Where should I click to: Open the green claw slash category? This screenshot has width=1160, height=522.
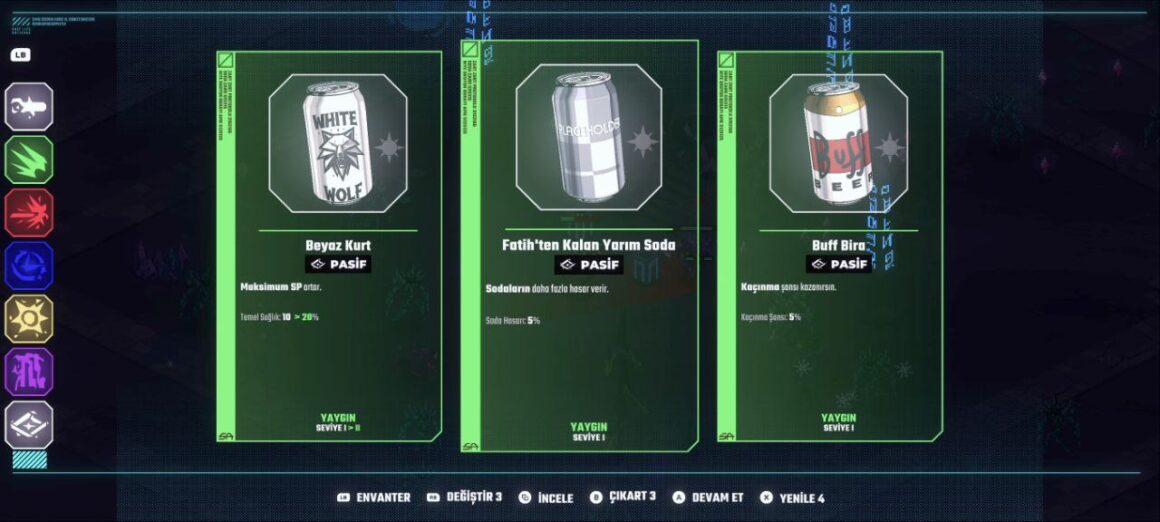click(29, 160)
